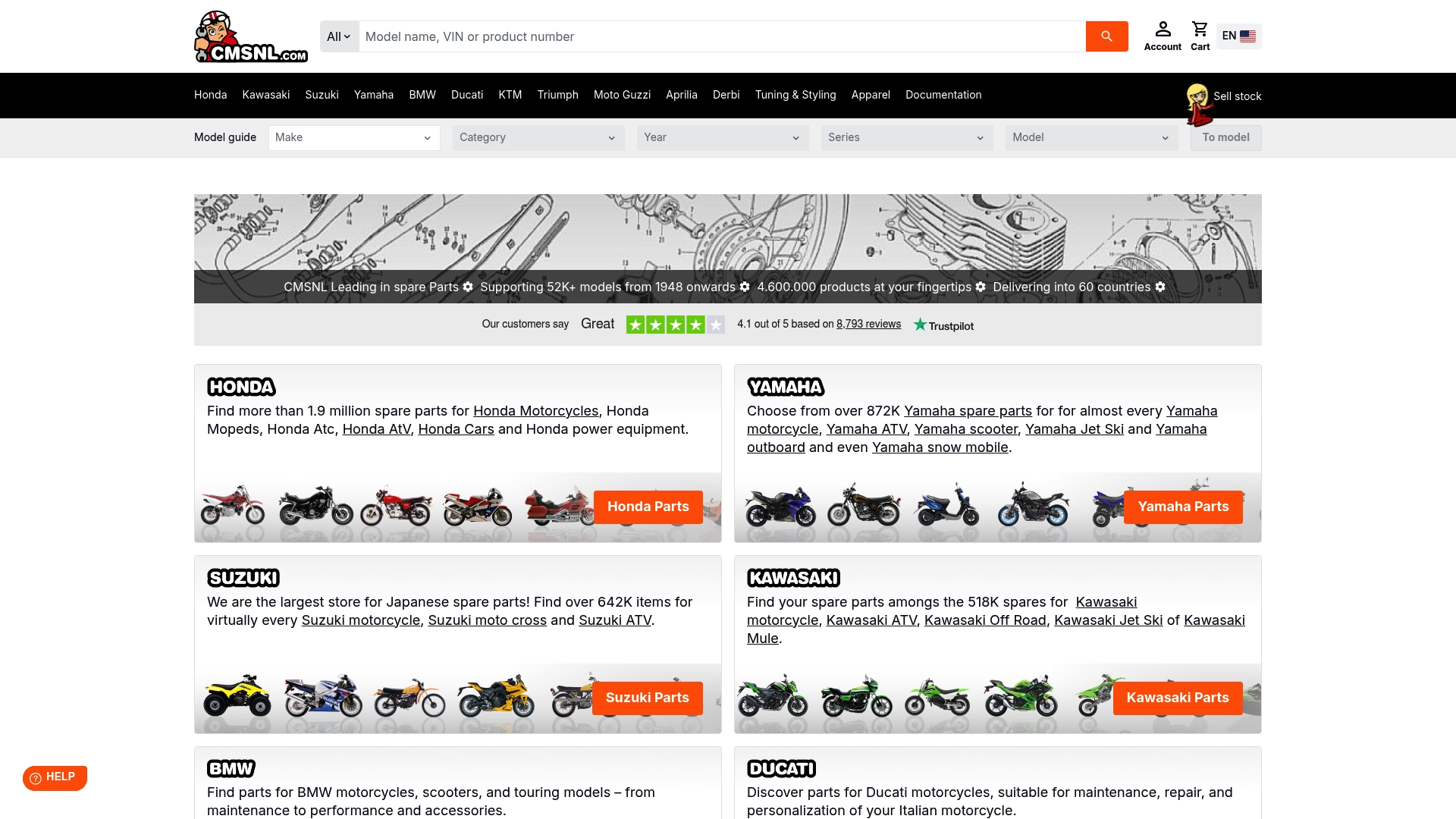Open the Make dropdown
This screenshot has height=819, width=1456.
(x=354, y=137)
